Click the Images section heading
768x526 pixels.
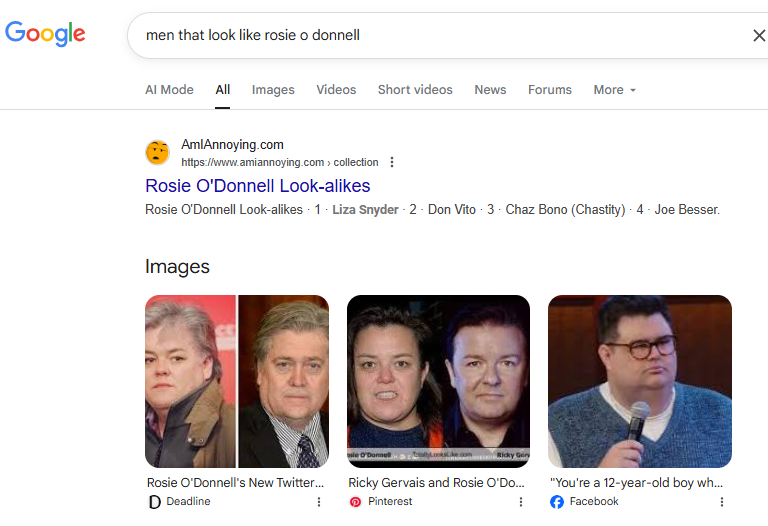point(177,266)
